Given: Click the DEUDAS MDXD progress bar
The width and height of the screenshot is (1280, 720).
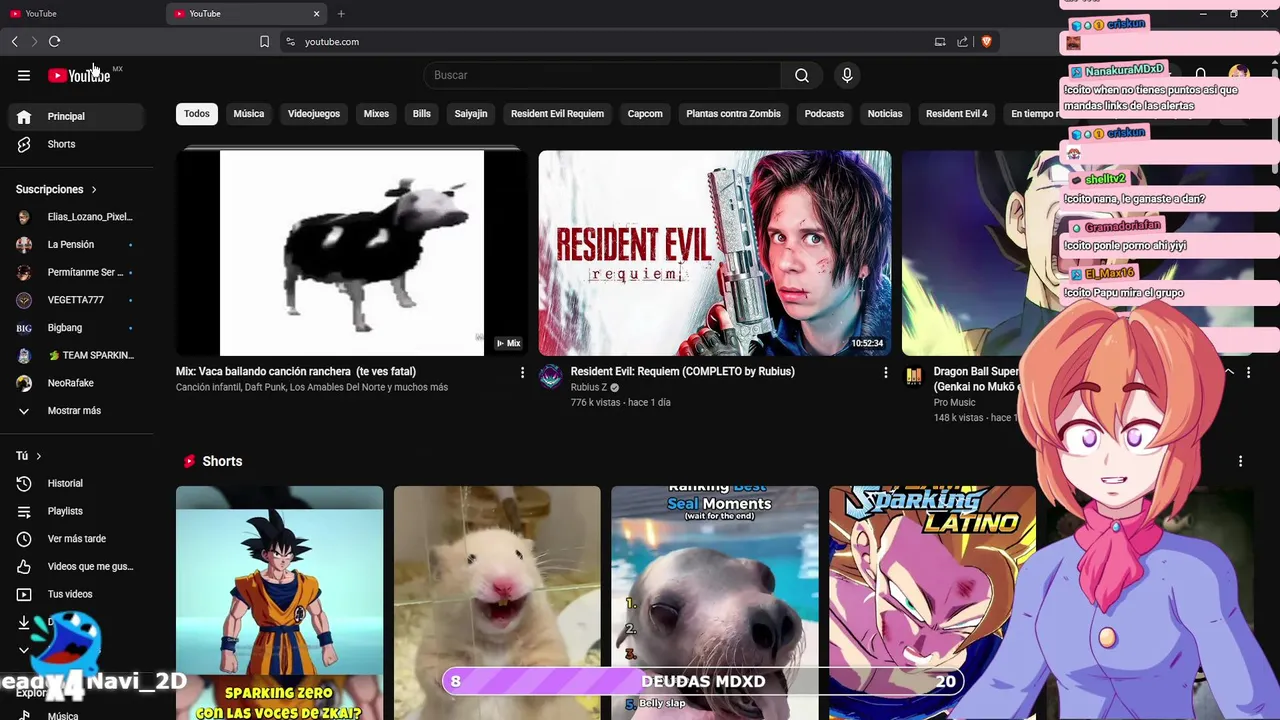Looking at the screenshot, I should (x=704, y=681).
